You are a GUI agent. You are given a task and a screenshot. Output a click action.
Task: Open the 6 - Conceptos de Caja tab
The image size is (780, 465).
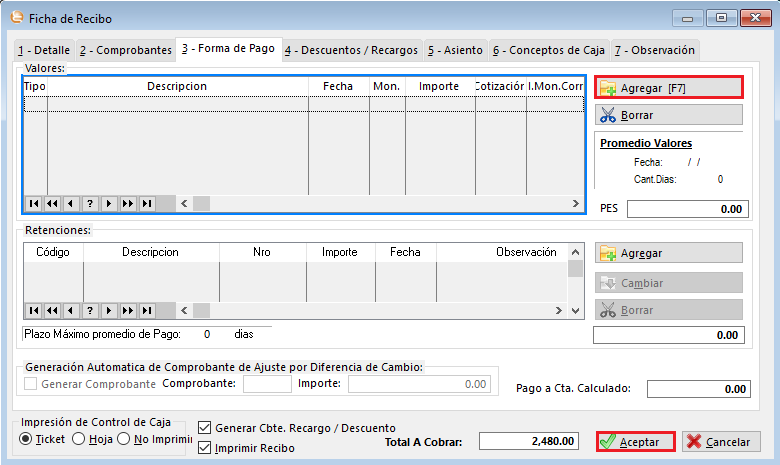[549, 50]
